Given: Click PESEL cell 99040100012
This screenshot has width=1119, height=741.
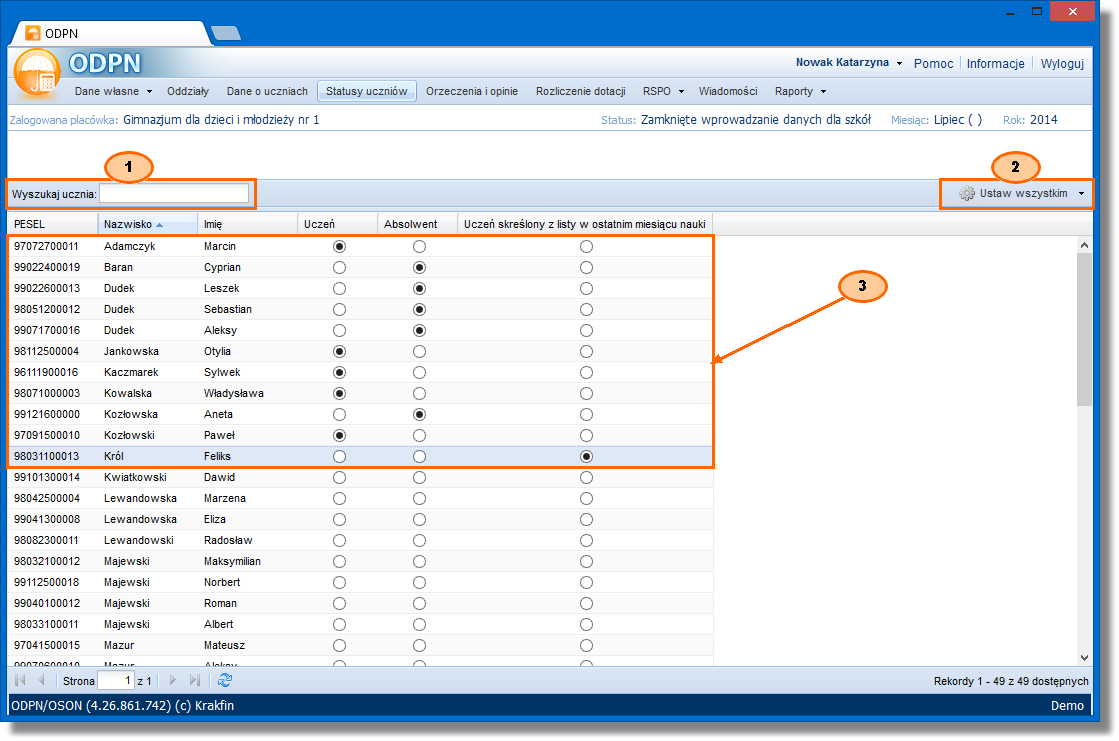Looking at the screenshot, I should pos(47,603).
